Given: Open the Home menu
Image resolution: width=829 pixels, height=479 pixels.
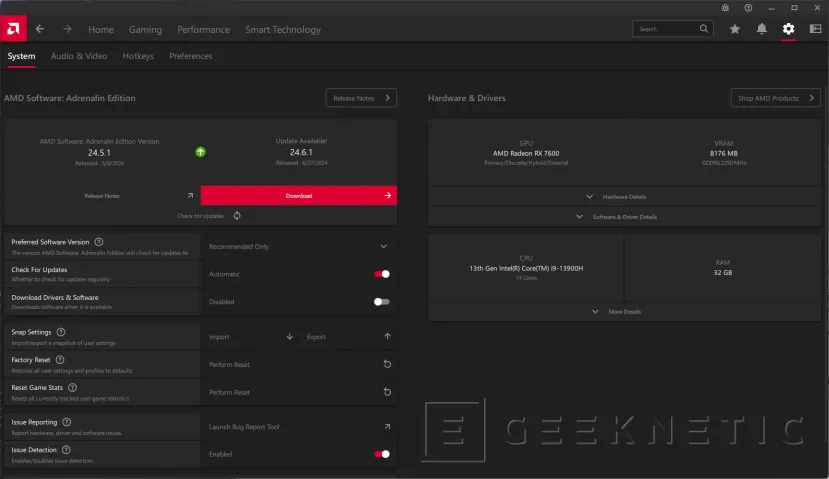Looking at the screenshot, I should pyautogui.click(x=101, y=30).
